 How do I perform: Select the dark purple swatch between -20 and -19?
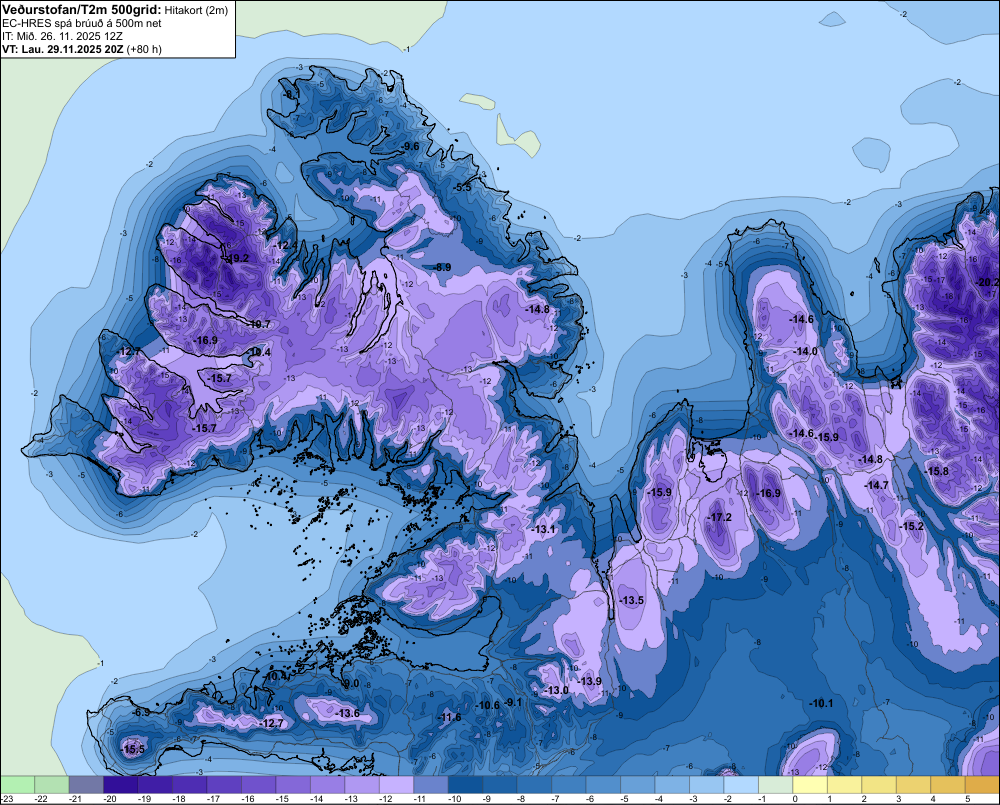(121, 784)
